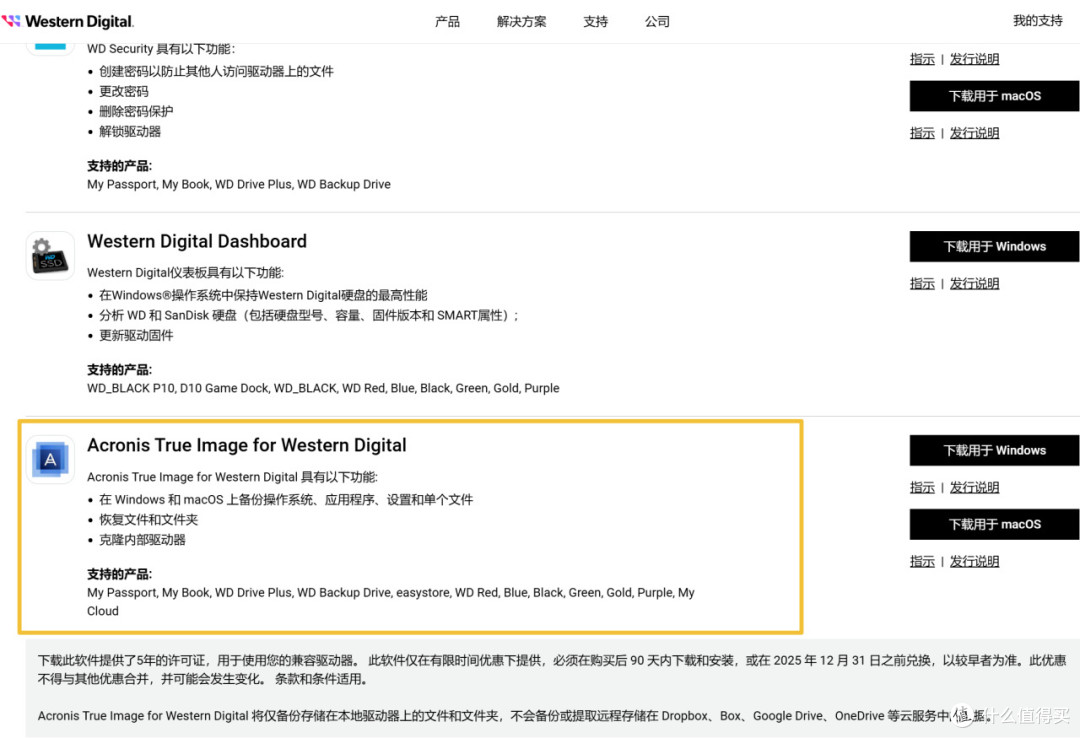Click the Acronis True Image app icon
The height and width of the screenshot is (738, 1080).
(50, 460)
